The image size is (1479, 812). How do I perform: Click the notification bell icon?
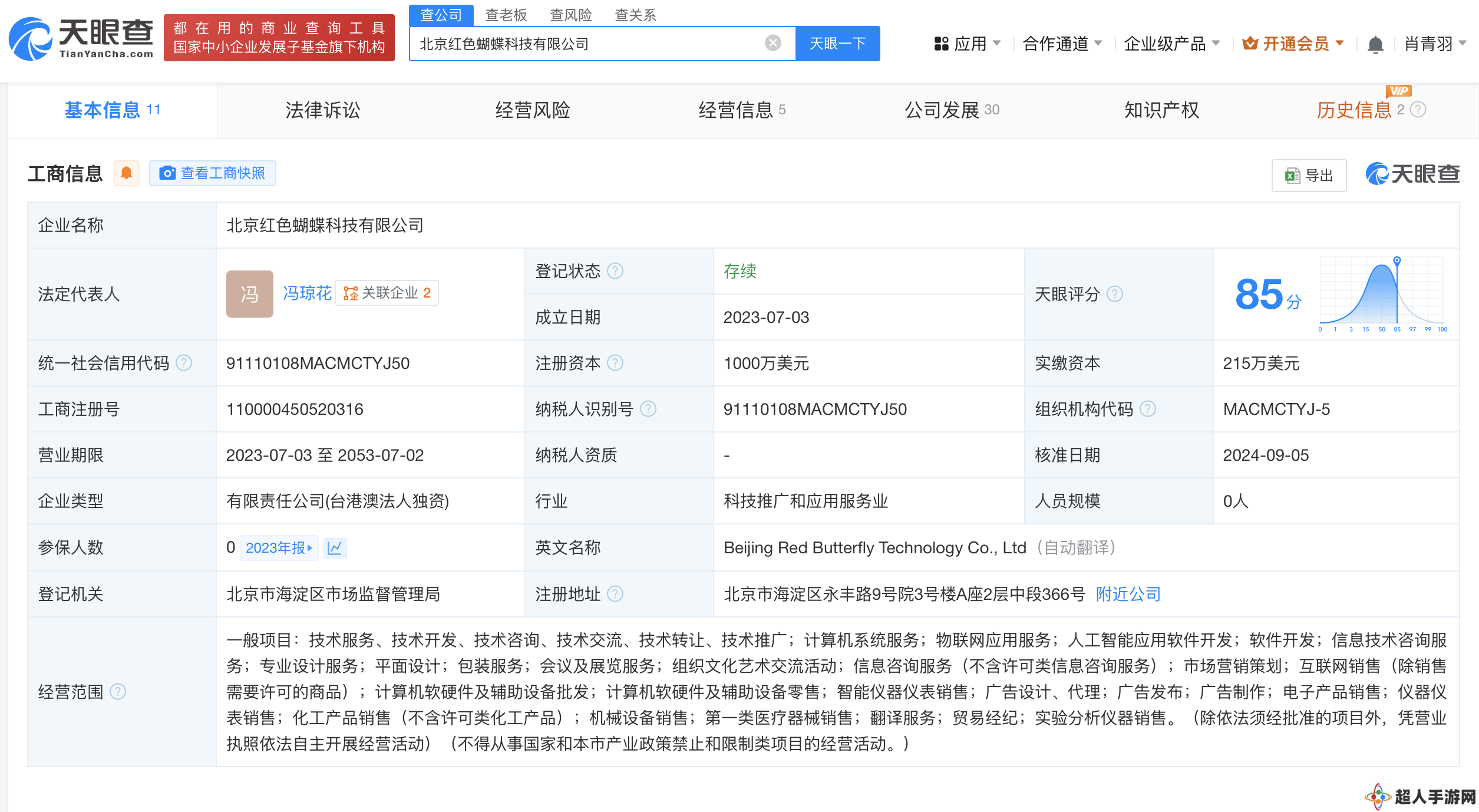1375,44
